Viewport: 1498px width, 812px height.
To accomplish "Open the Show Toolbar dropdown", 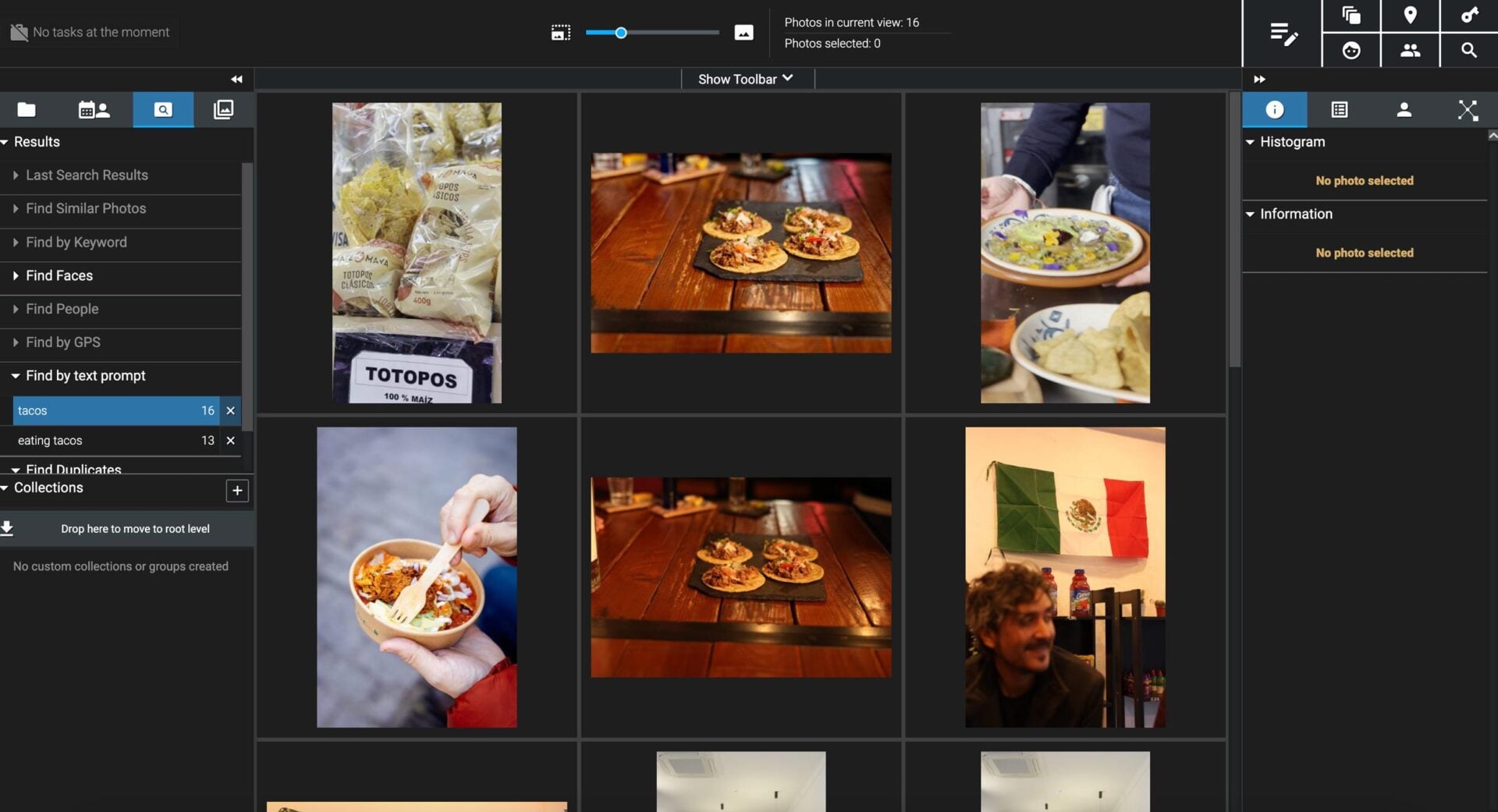I will coord(745,78).
